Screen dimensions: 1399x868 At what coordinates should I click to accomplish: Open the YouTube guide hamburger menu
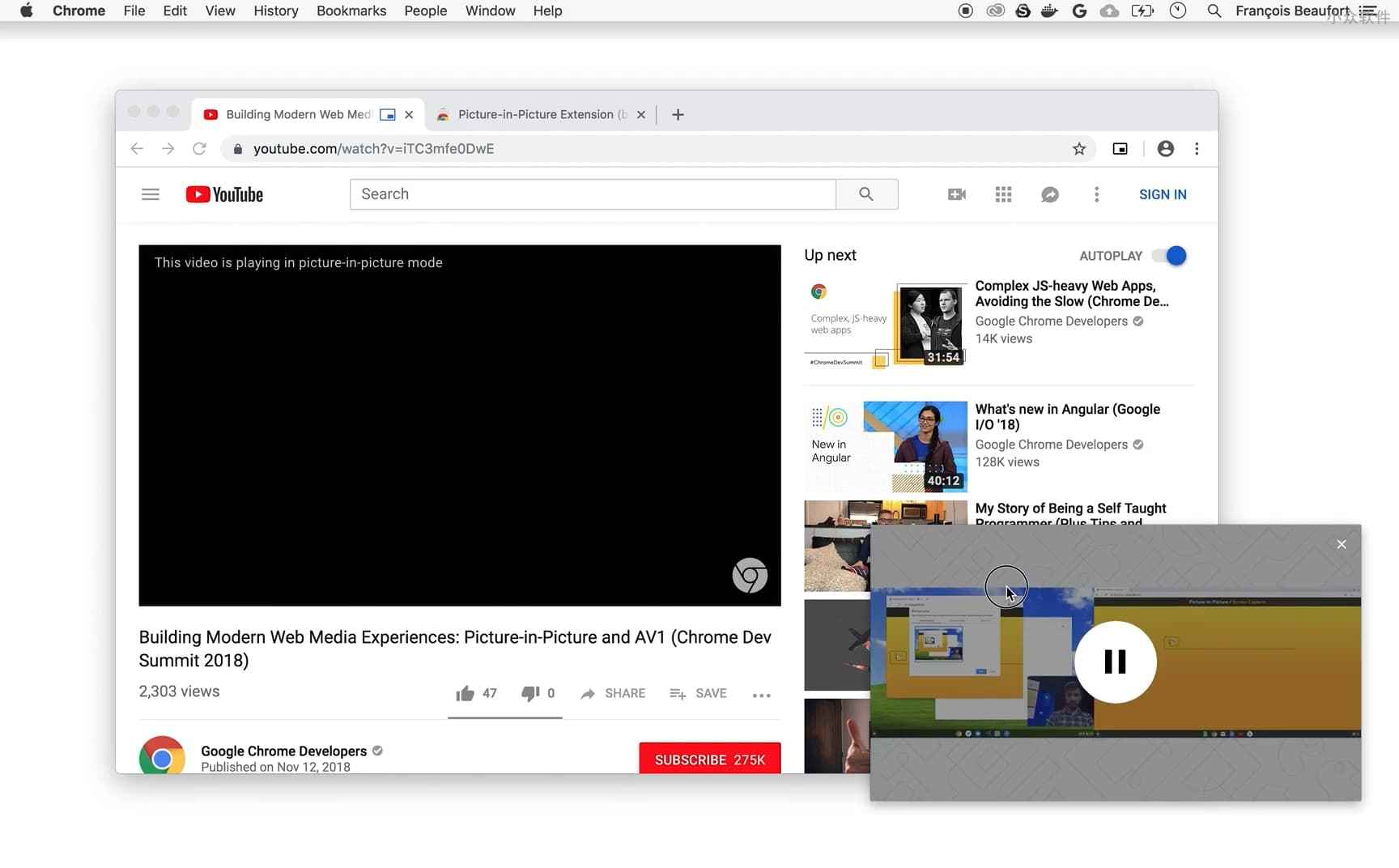click(151, 194)
